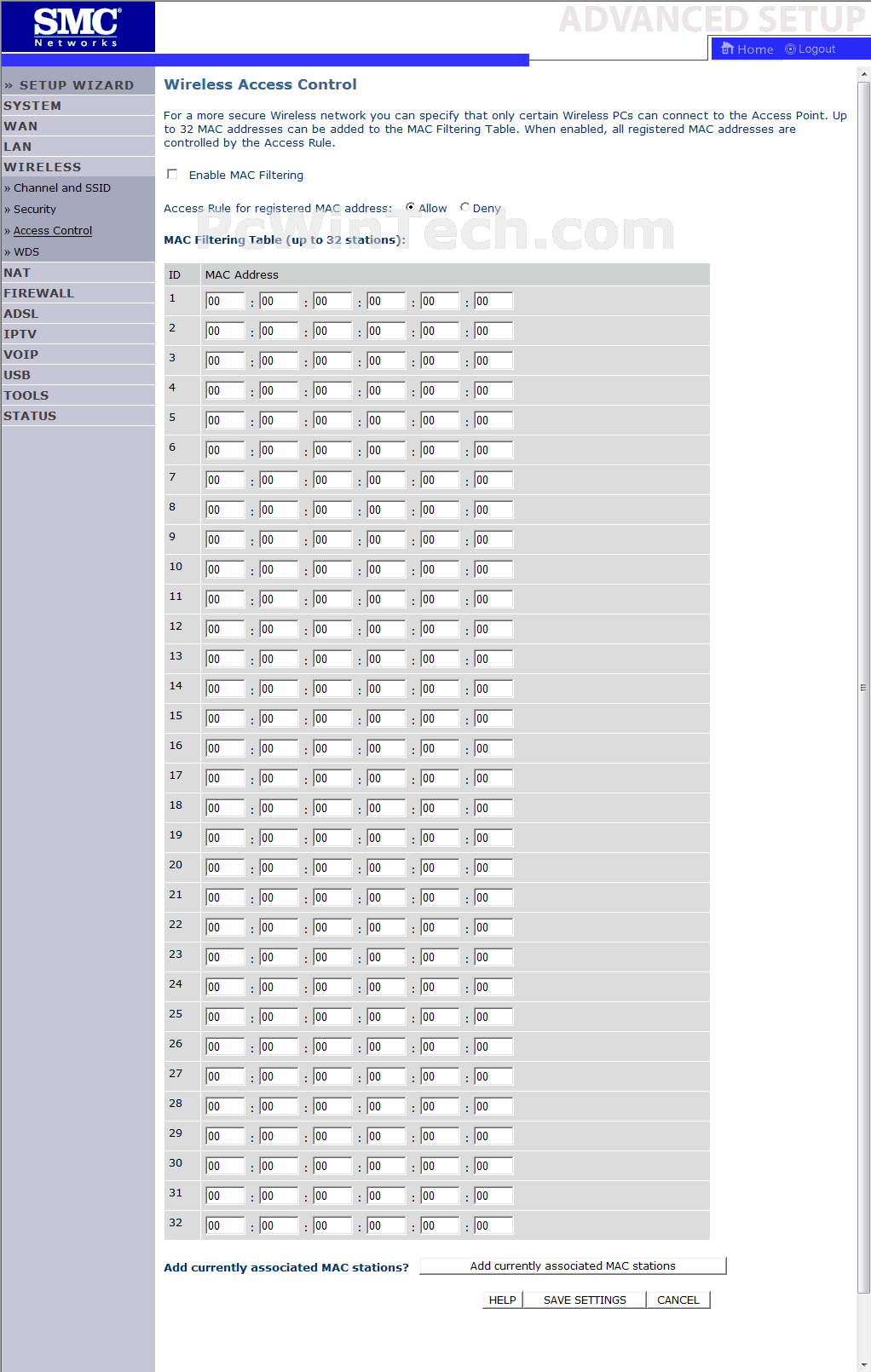Screen dimensions: 871x1372
Task: Click row ID 24 label
Action: 176,984
